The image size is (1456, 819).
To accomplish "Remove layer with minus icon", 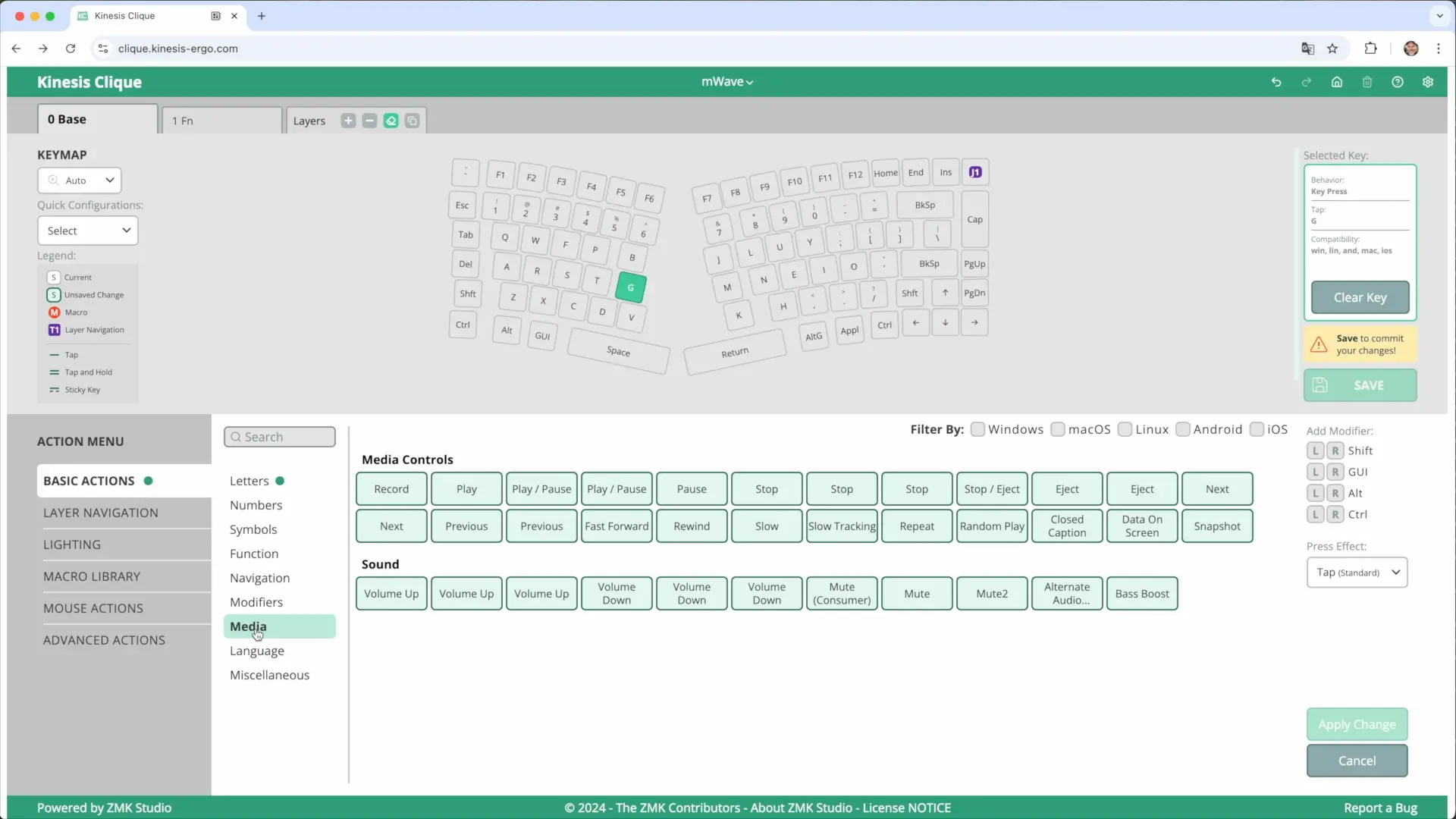I will (x=369, y=121).
